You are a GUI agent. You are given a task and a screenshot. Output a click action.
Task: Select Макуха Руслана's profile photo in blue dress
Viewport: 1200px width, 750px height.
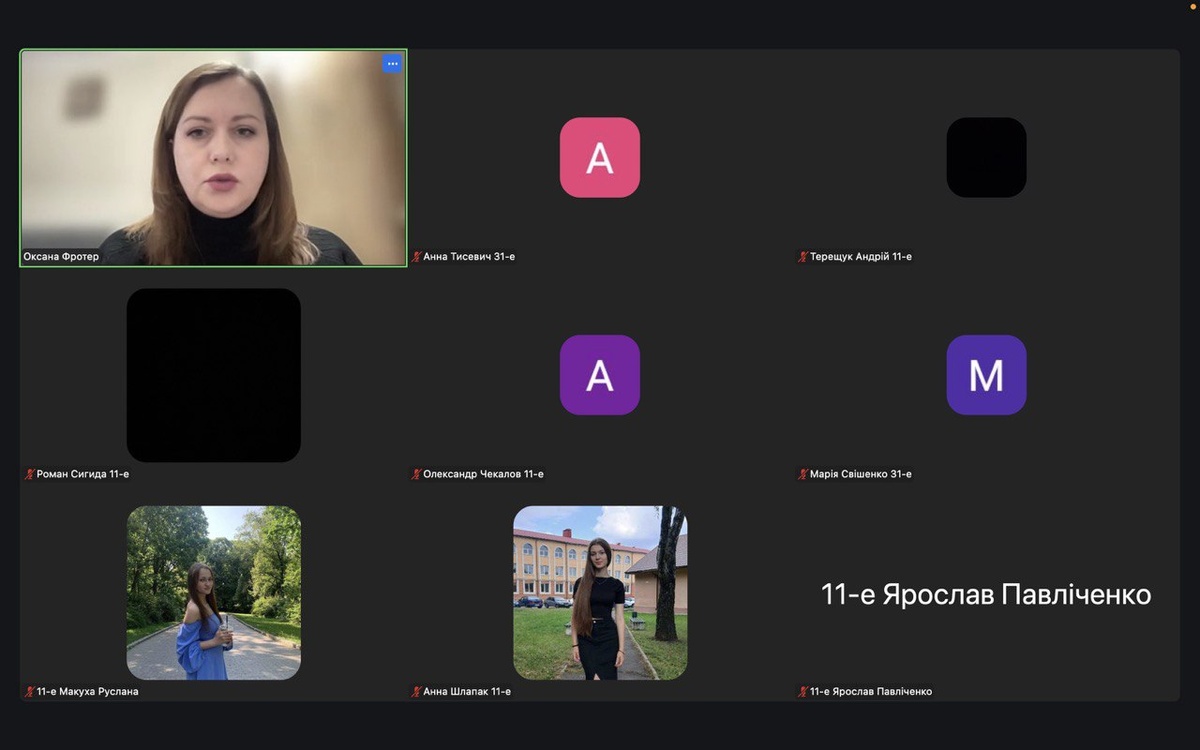tap(213, 592)
